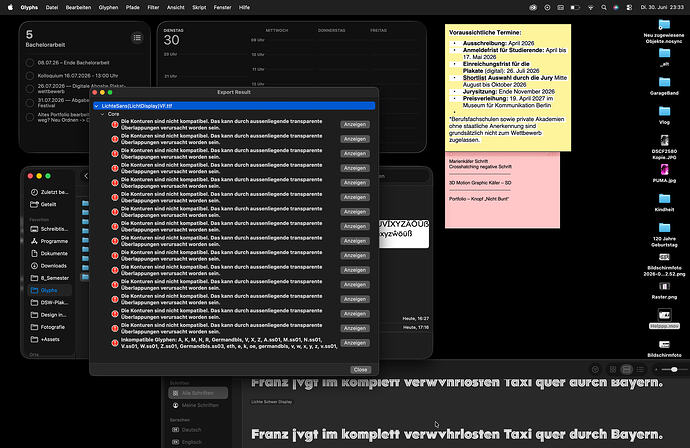
Task: Click Anzeigen for the last contour error
Action: click(x=355, y=328)
